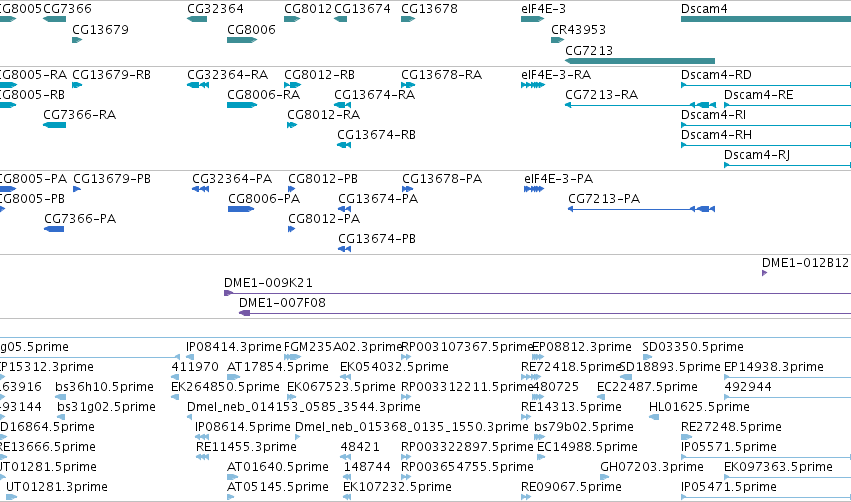Click the CG32364-PA protein label

tap(232, 179)
